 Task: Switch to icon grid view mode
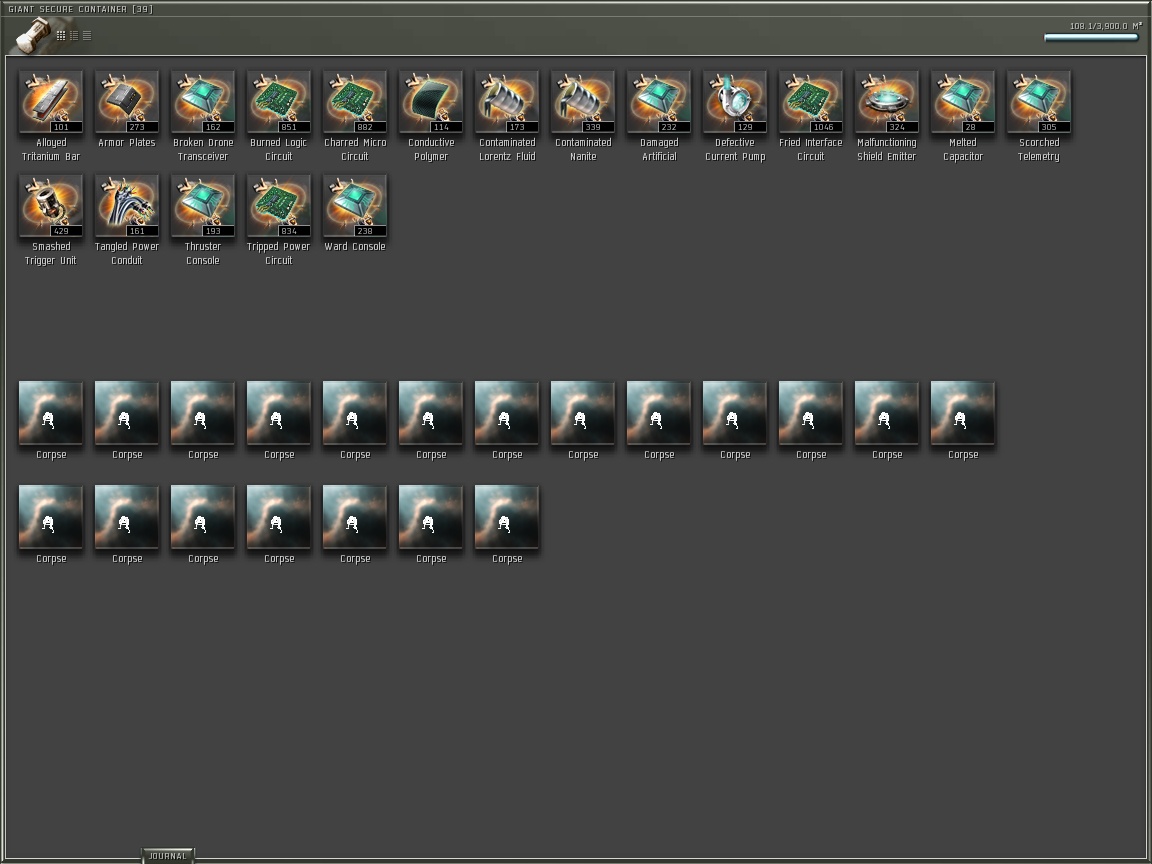(x=61, y=35)
